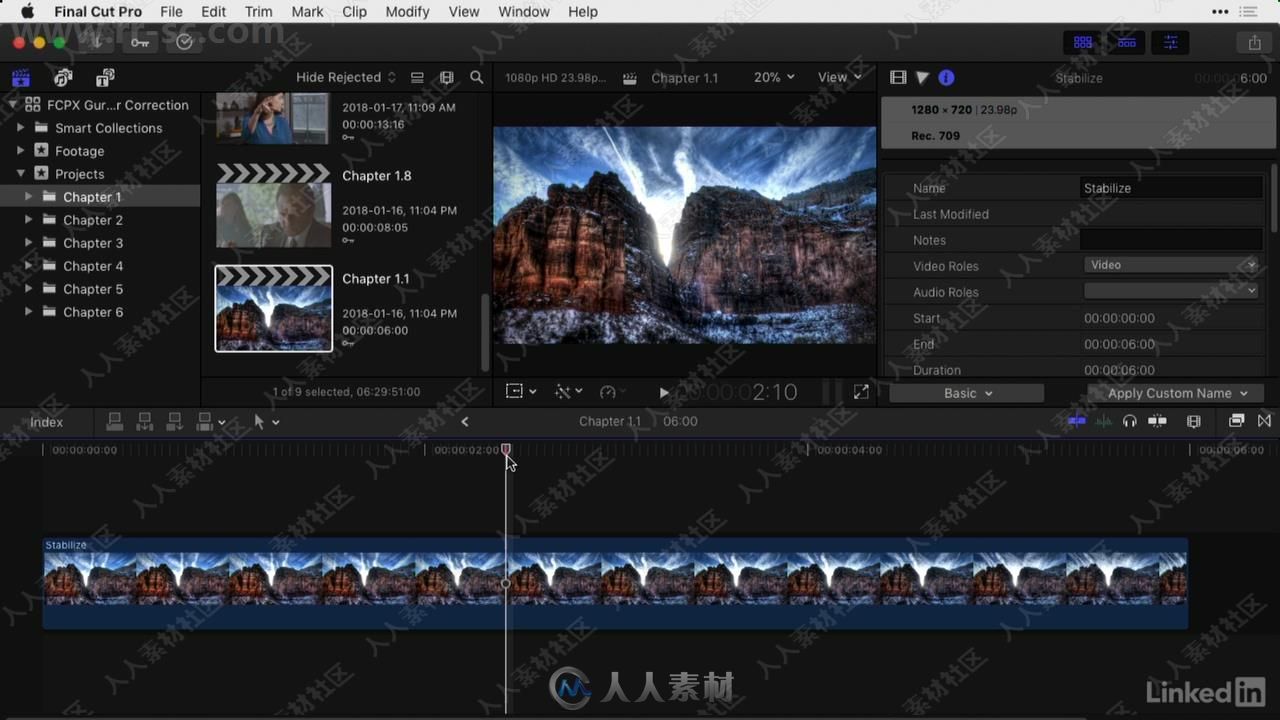The width and height of the screenshot is (1280, 720).
Task: Open the Color inspector triangle icon
Action: [x=922, y=78]
